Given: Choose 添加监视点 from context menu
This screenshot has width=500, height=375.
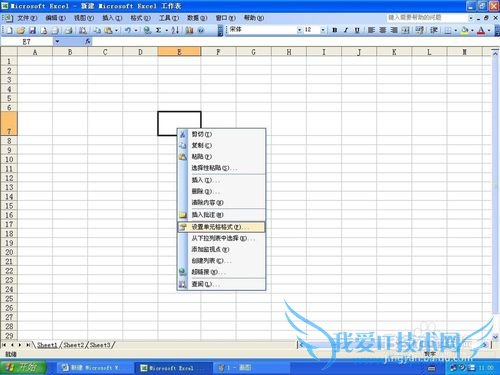Looking at the screenshot, I should pyautogui.click(x=221, y=249).
